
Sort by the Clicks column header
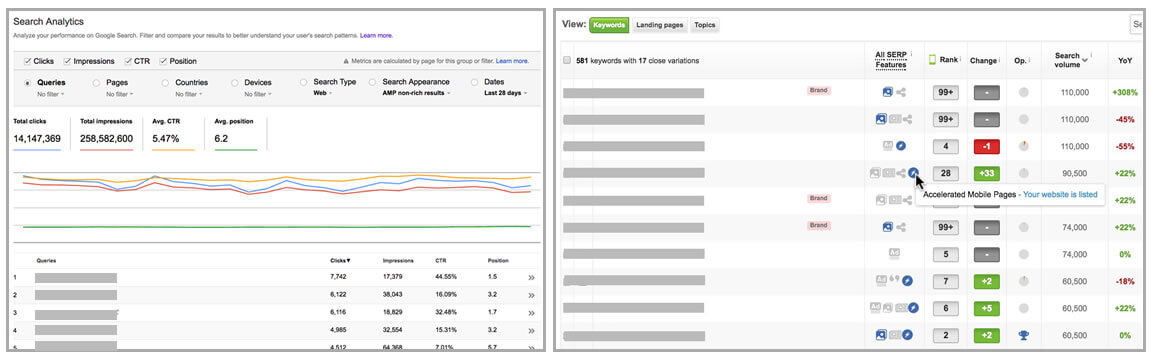click(x=340, y=260)
